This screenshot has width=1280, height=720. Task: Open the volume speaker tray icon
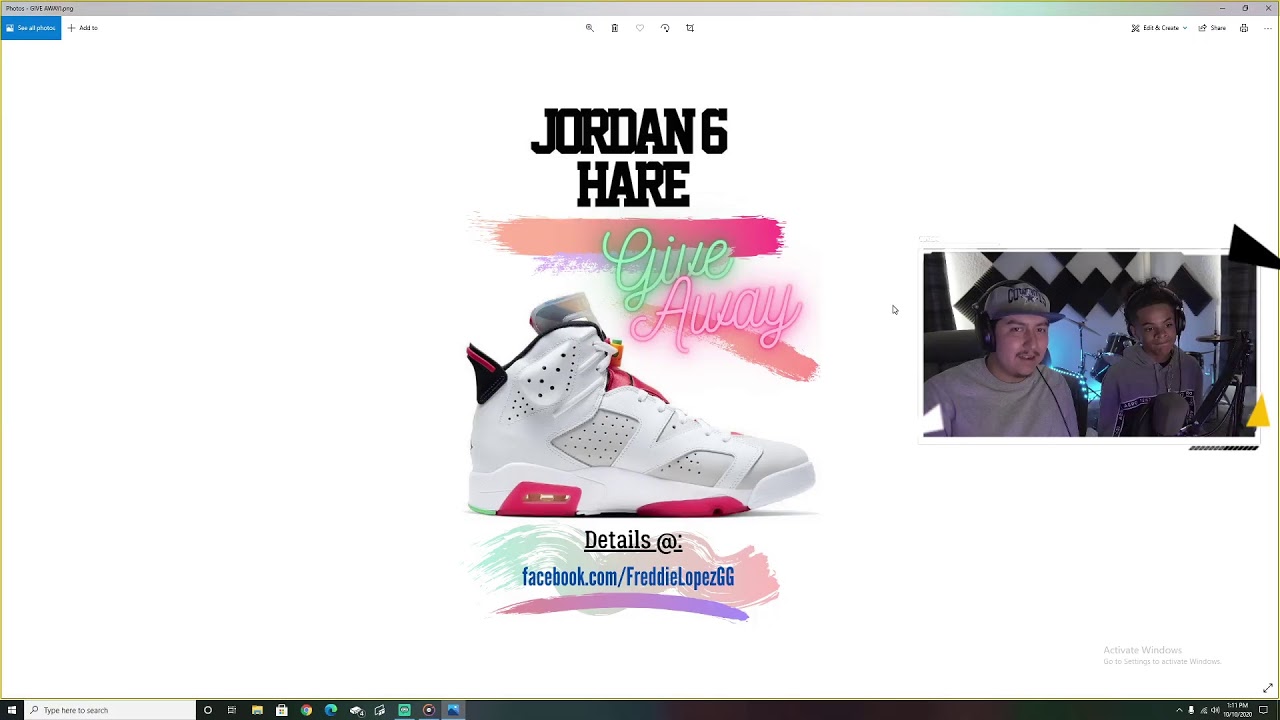pos(1215,710)
